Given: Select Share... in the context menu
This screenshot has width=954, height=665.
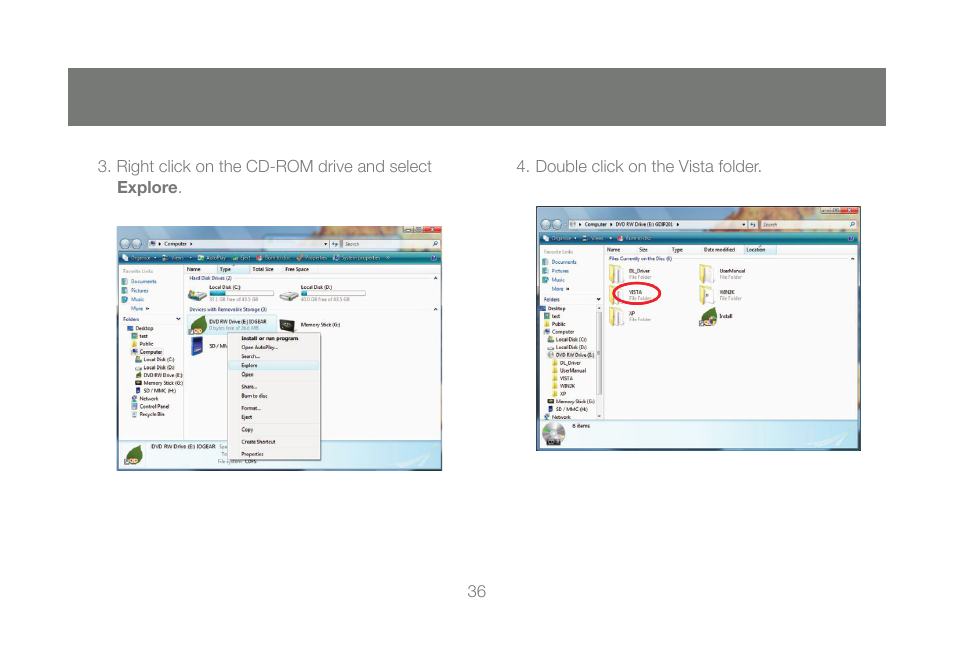Looking at the screenshot, I should point(273,387).
